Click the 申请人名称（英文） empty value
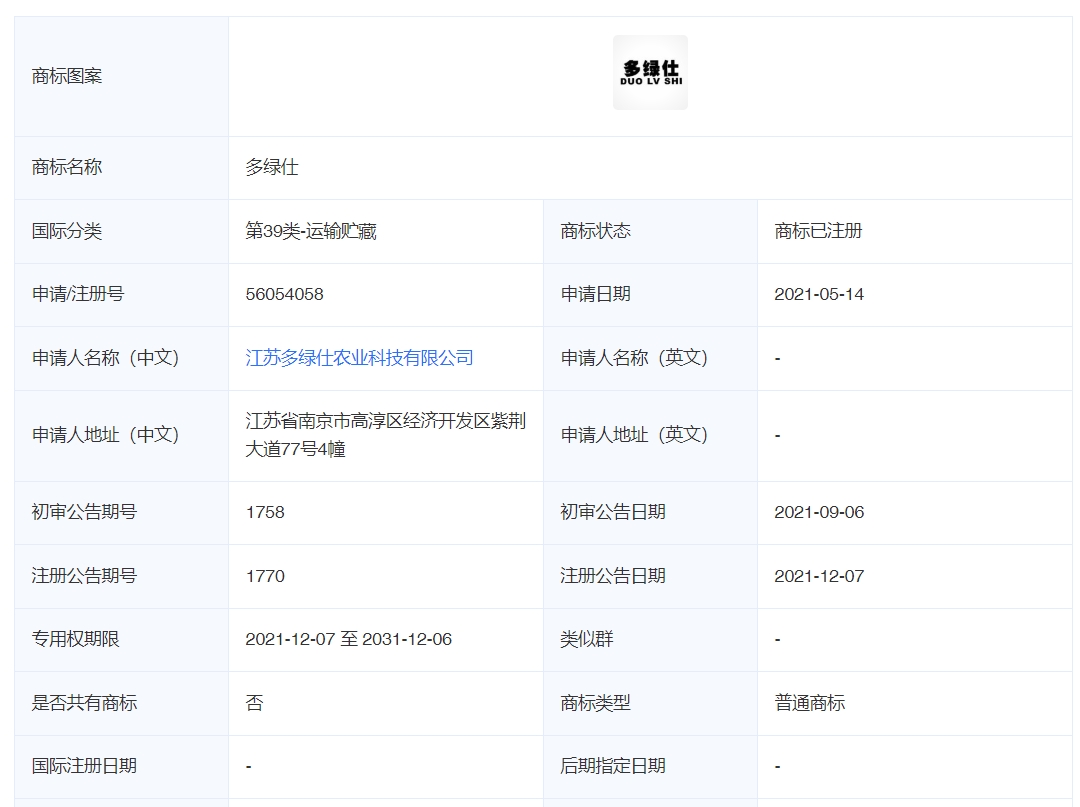The height and width of the screenshot is (807, 1080). click(x=777, y=358)
